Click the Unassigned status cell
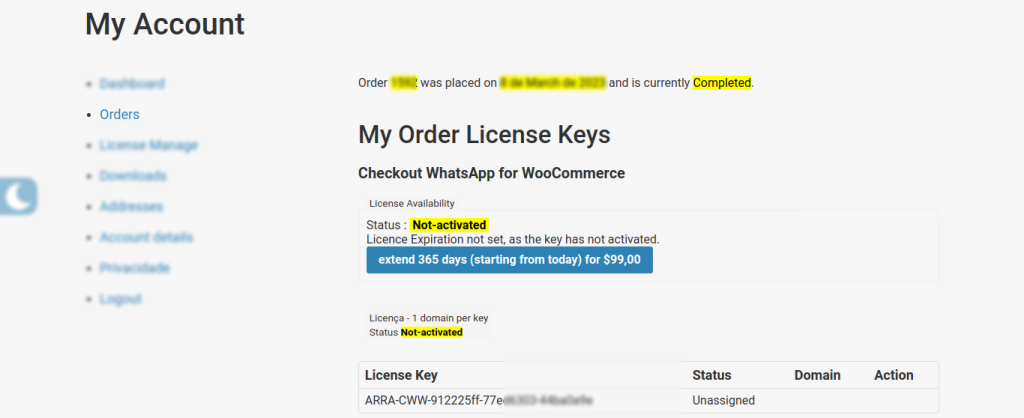Screen dimensions: 1024x418 (724, 400)
